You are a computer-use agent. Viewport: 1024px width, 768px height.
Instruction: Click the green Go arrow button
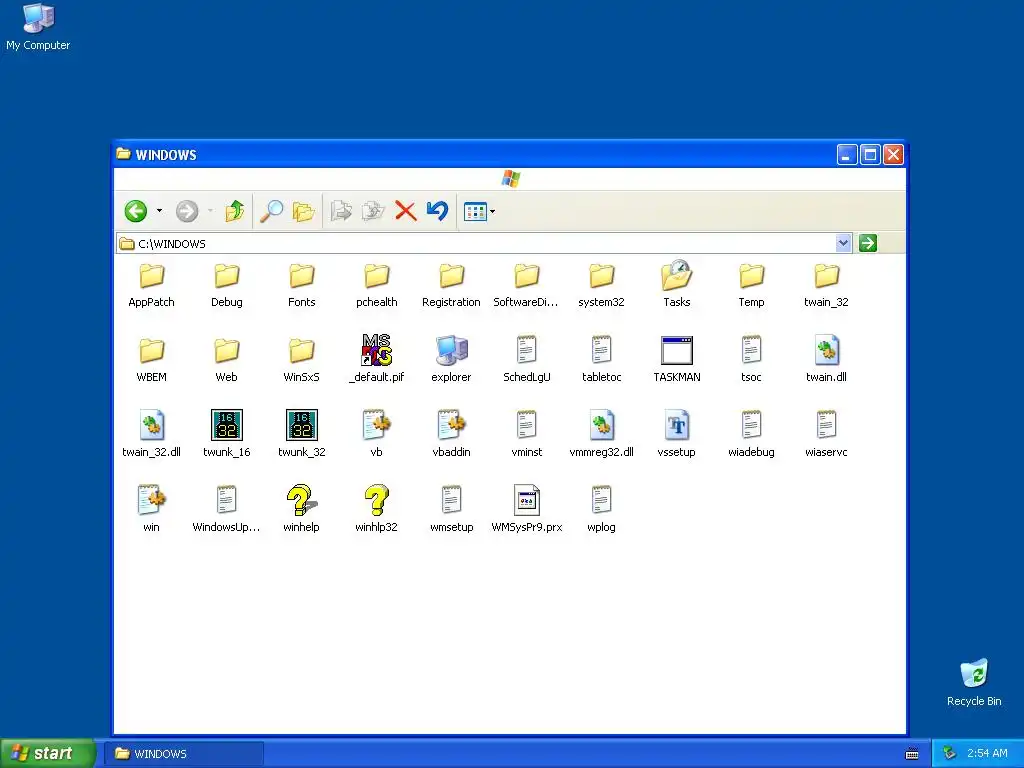867,243
